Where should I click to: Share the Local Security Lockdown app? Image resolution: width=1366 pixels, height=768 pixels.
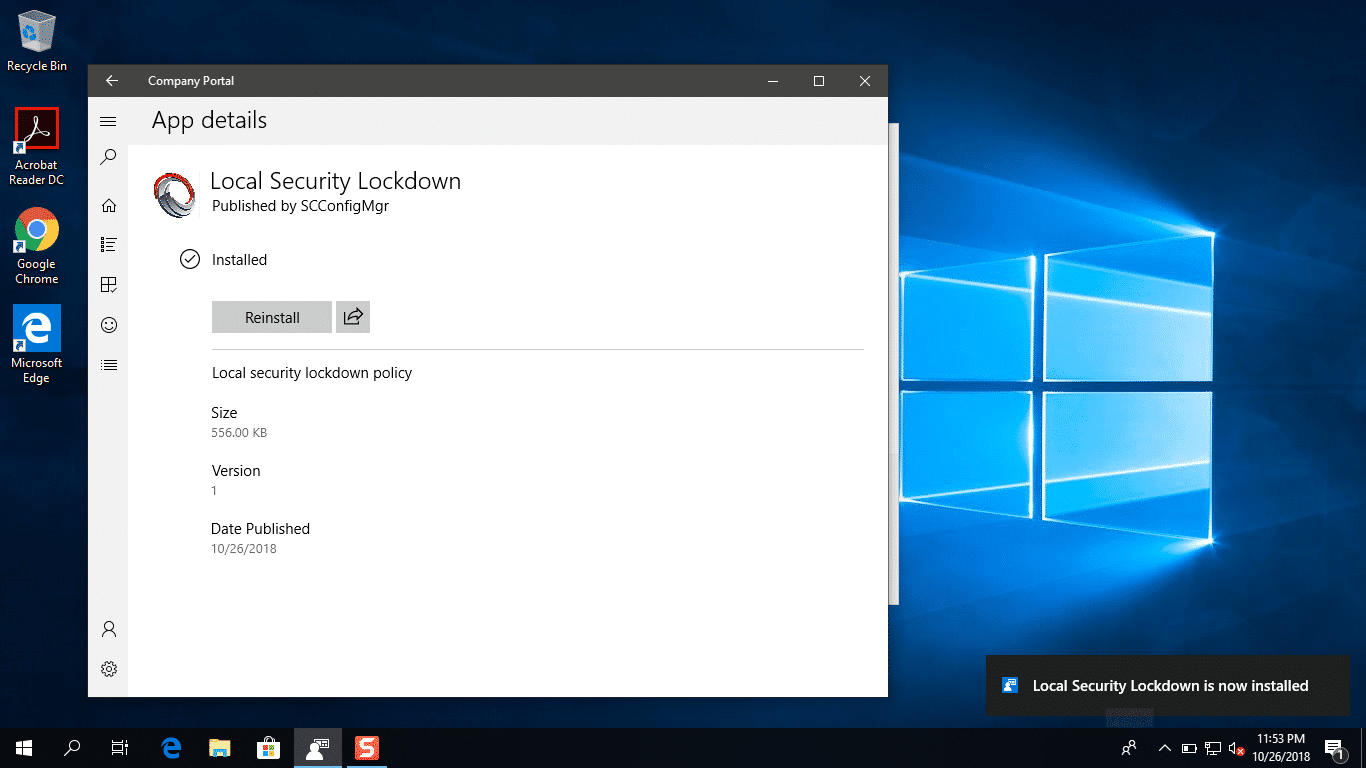[x=353, y=317]
